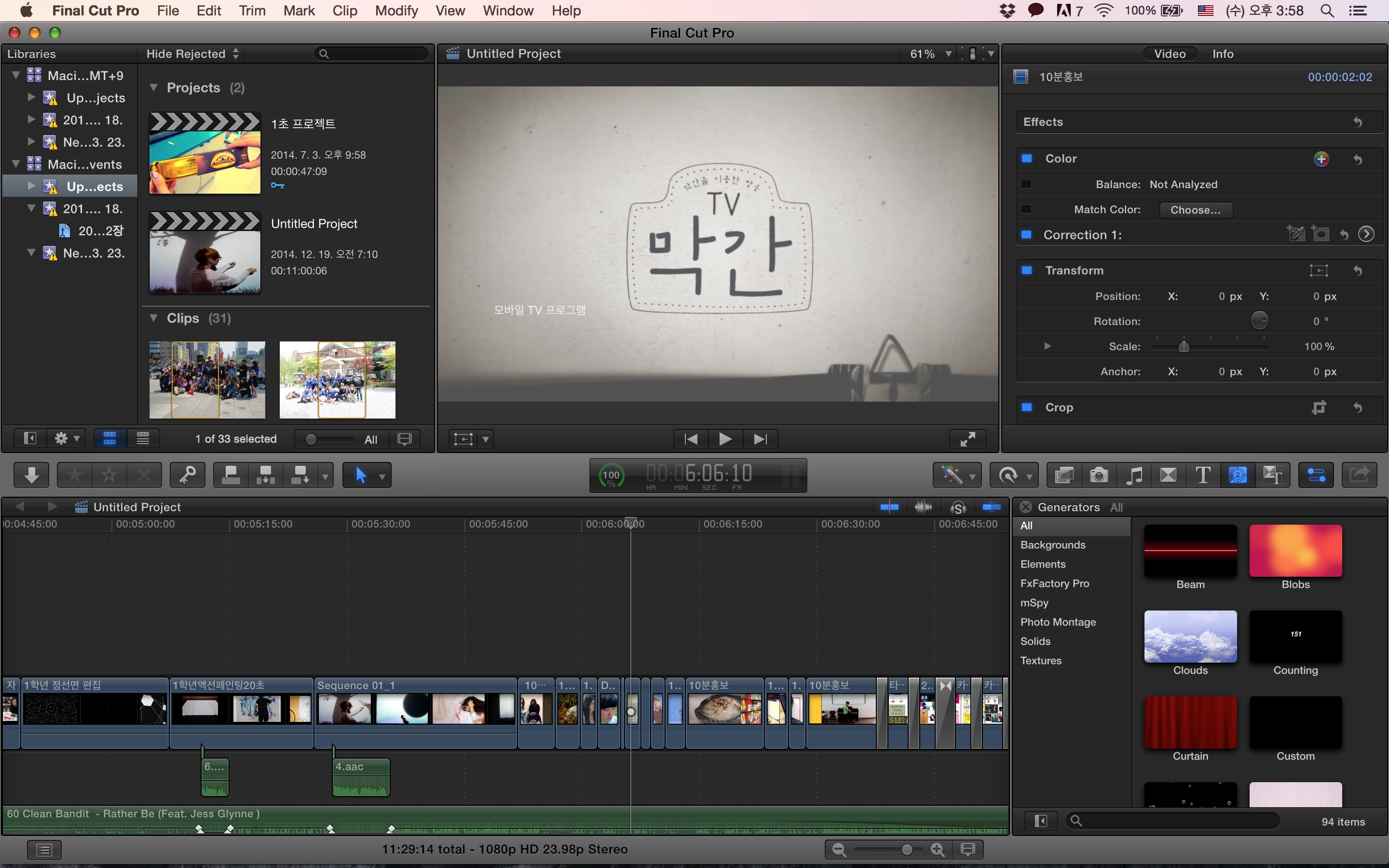The width and height of the screenshot is (1389, 868).
Task: Open the Modify menu
Action: click(396, 10)
